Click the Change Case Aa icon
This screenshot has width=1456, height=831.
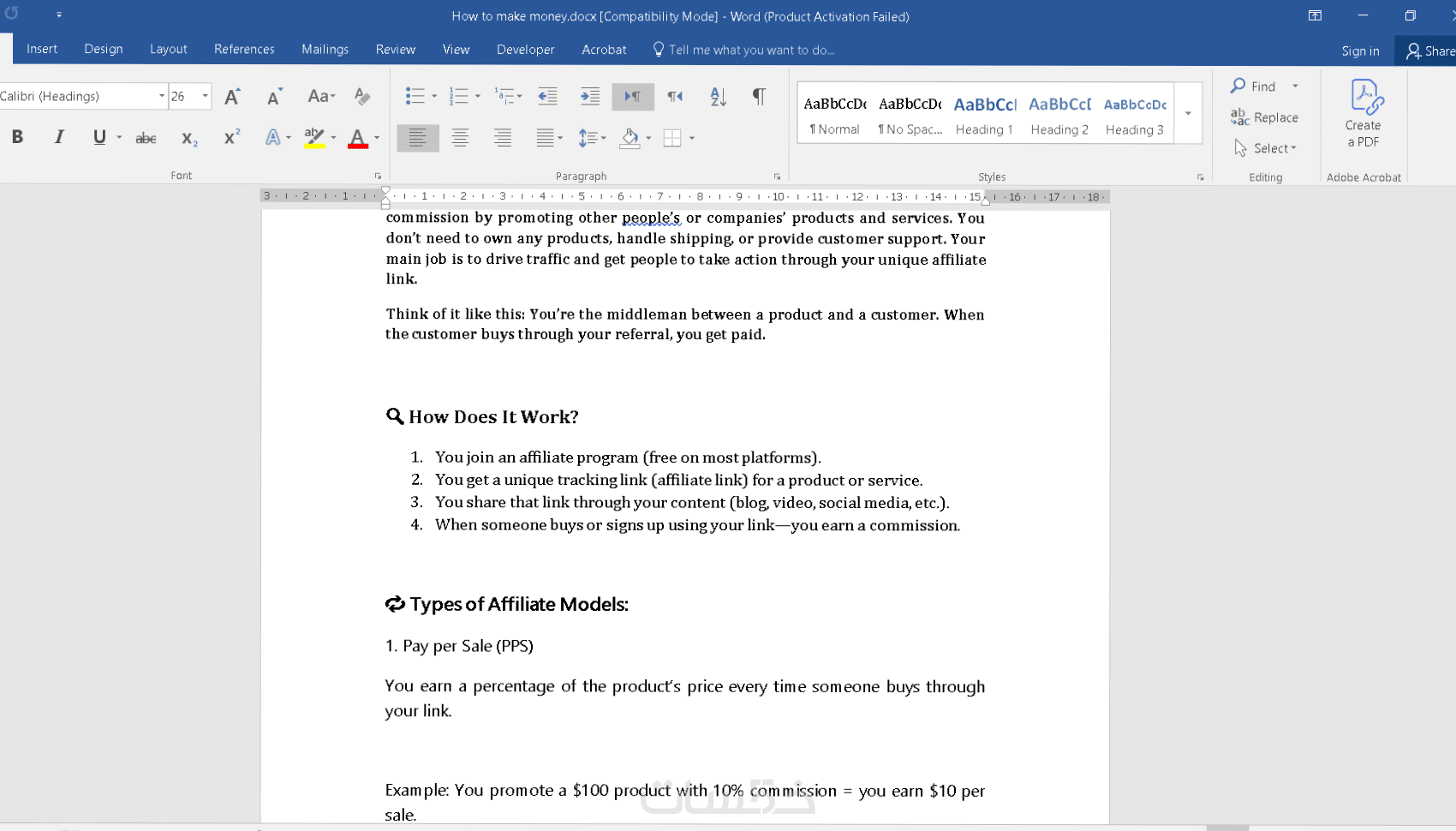[x=320, y=96]
